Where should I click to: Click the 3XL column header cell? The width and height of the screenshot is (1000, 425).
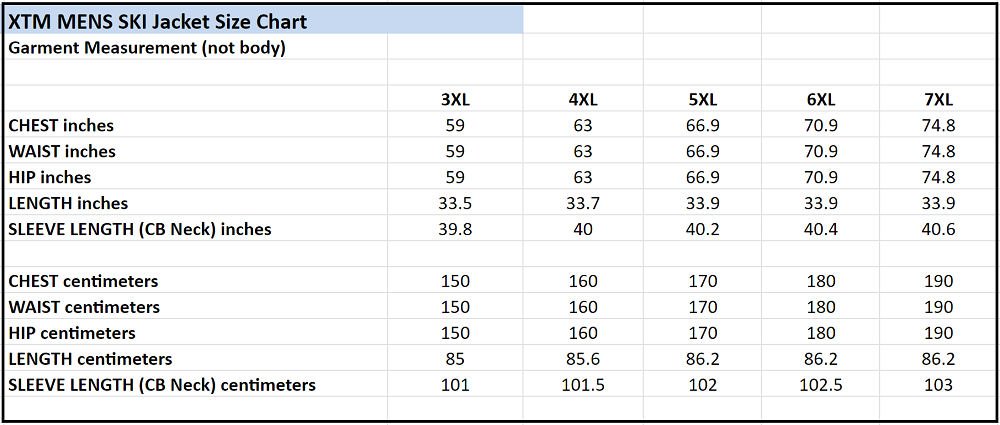coord(455,99)
